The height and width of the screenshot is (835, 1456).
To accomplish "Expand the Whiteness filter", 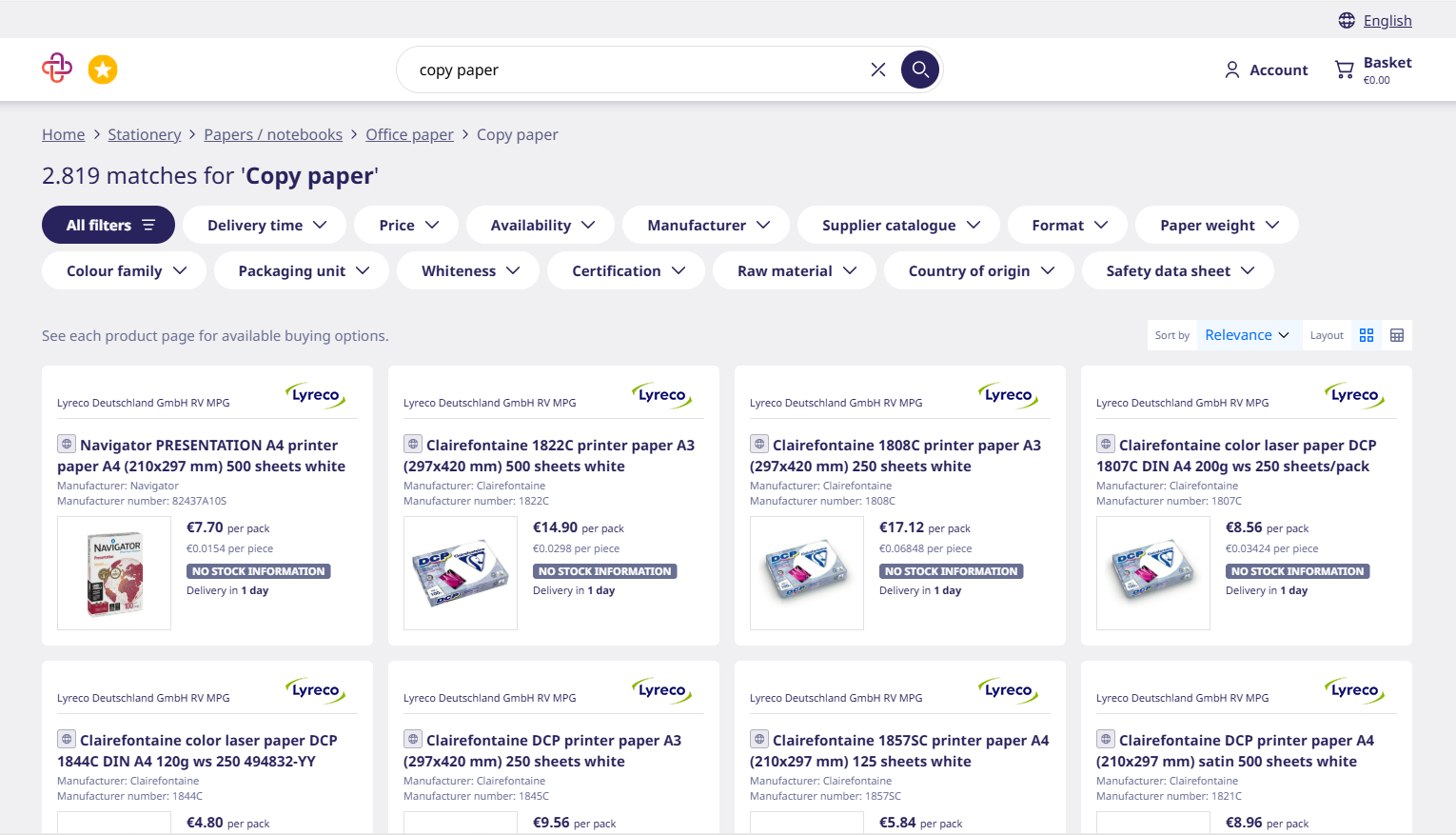I will (x=468, y=270).
